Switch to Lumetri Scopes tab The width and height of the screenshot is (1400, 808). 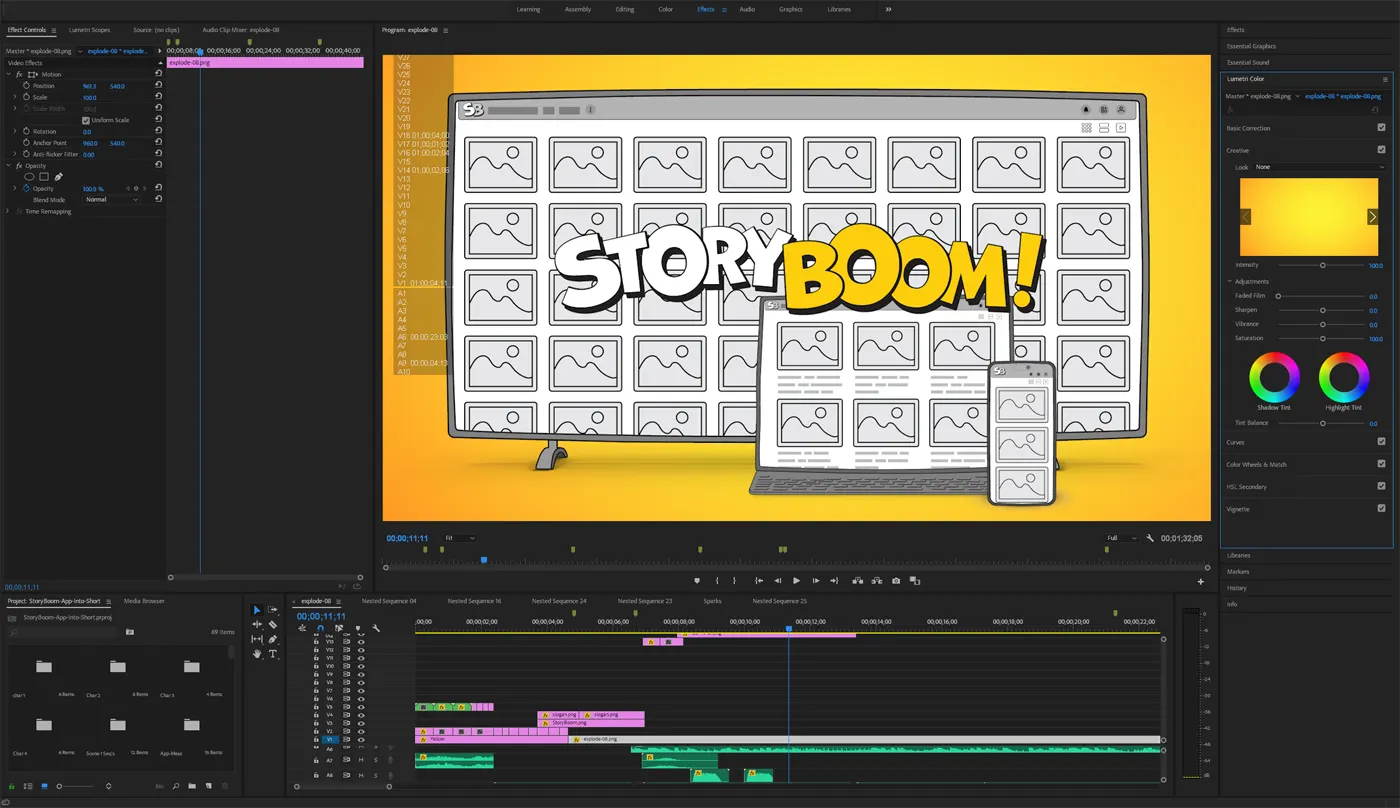click(90, 30)
